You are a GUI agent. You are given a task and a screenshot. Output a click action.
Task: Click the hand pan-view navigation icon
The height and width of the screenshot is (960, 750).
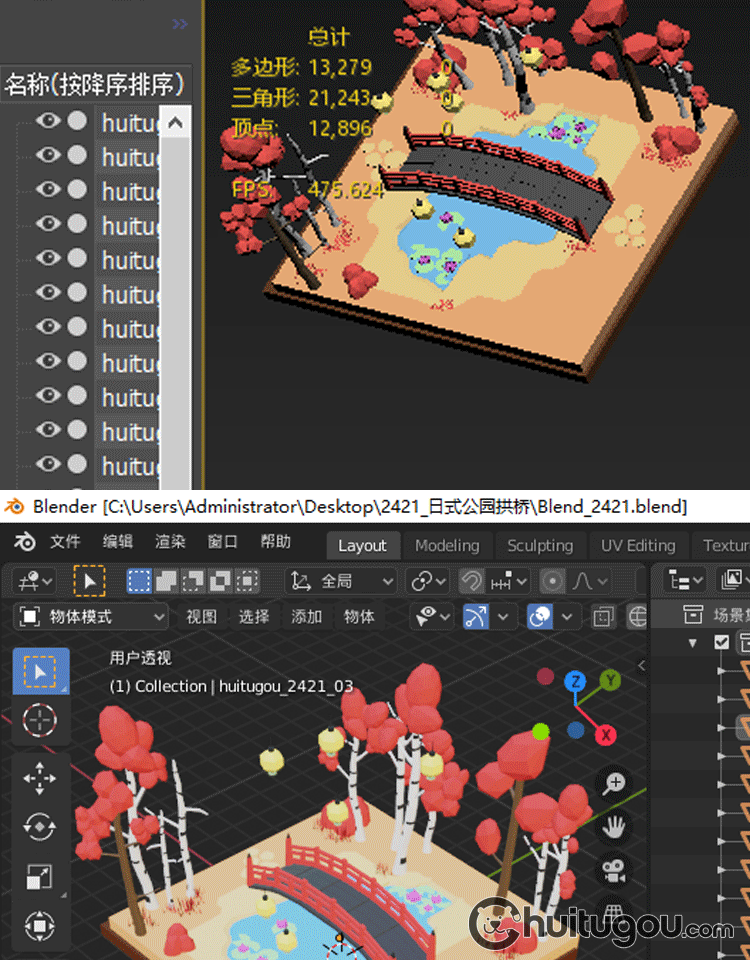(613, 828)
